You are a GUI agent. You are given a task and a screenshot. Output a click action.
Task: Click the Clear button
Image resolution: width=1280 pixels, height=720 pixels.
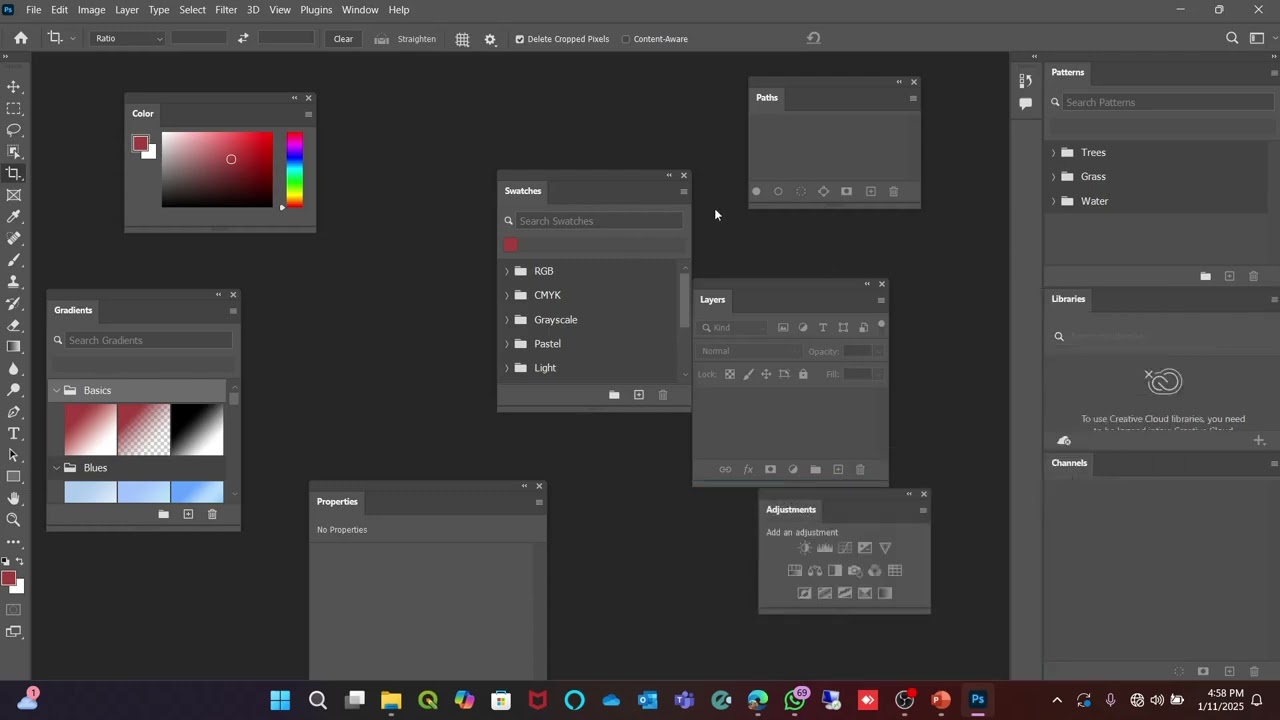coord(343,39)
